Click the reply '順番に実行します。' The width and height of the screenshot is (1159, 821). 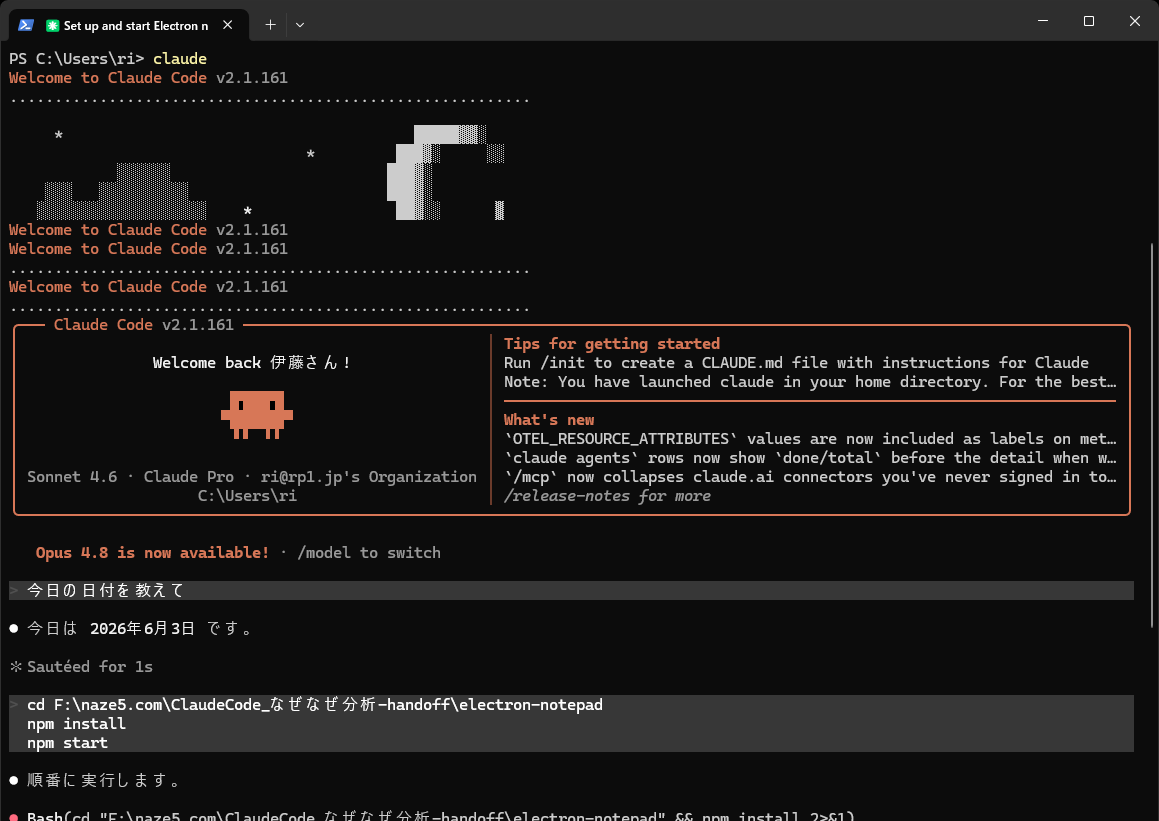point(104,780)
